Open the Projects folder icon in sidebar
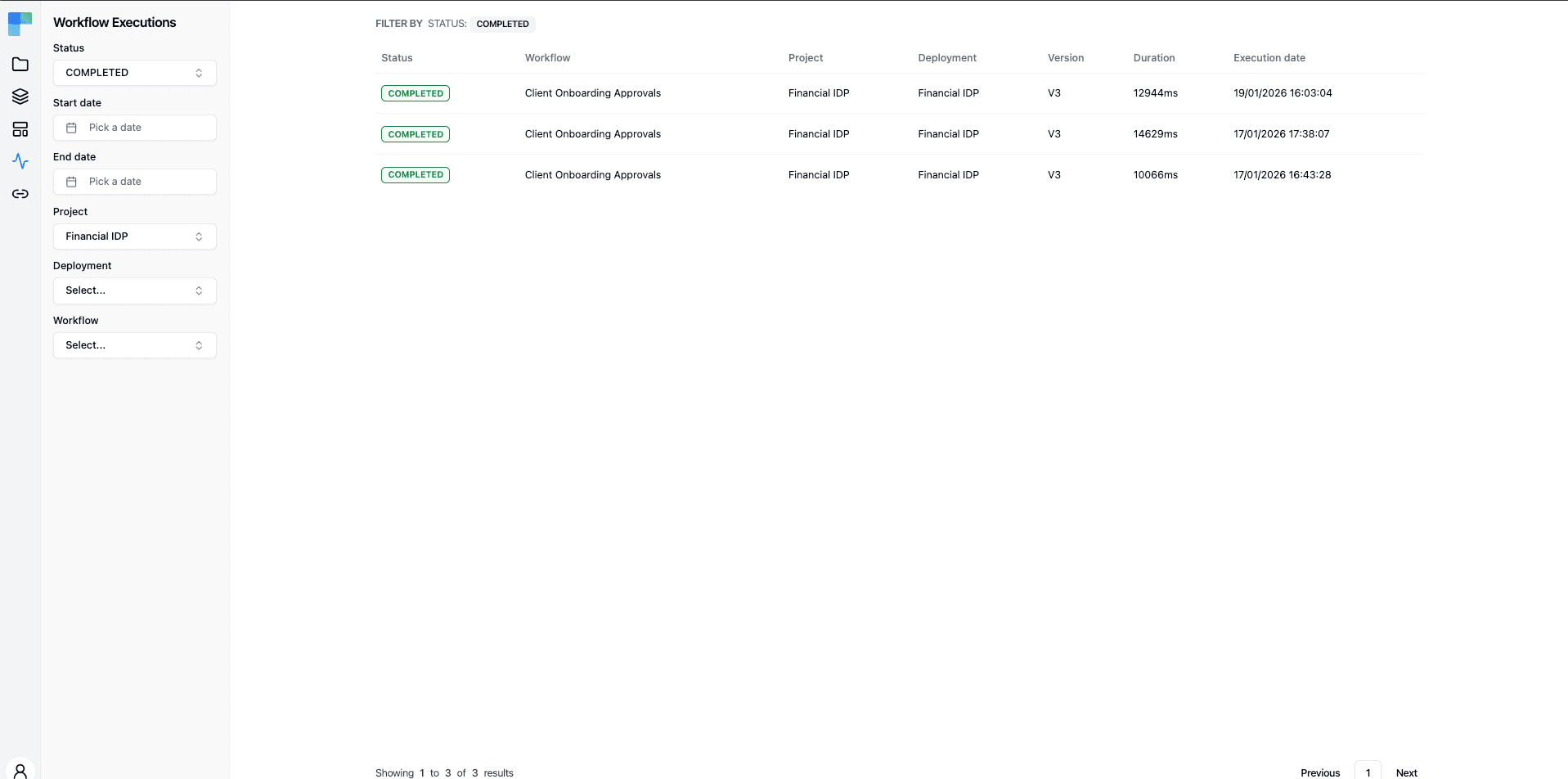Image resolution: width=1568 pixels, height=779 pixels. [20, 64]
